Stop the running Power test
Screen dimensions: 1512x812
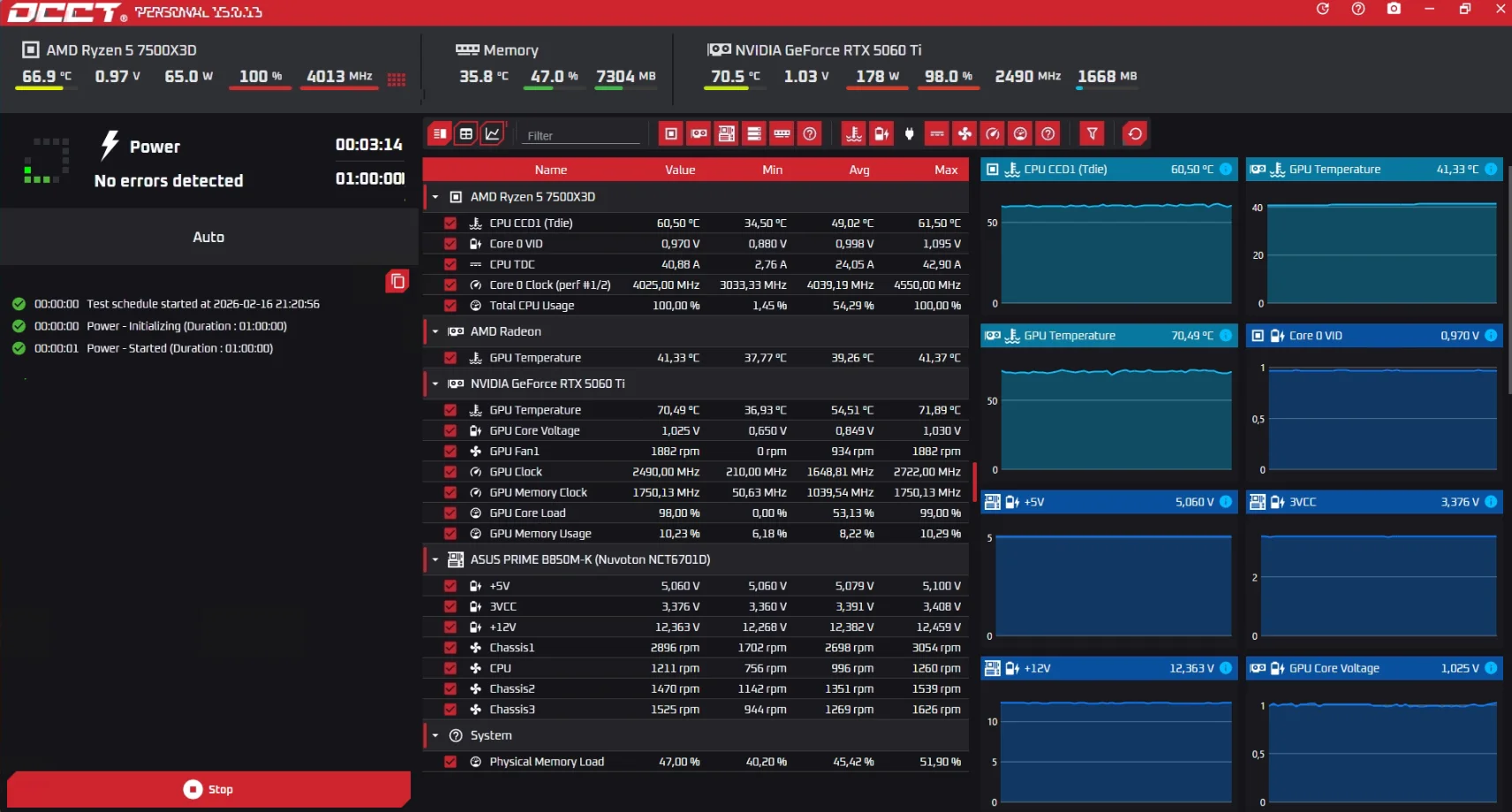pyautogui.click(x=208, y=789)
